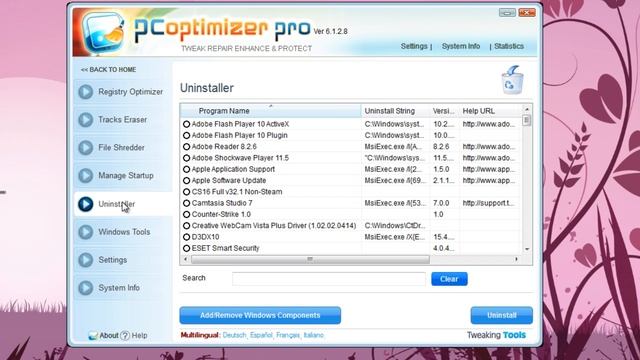Click the vertical scrollbar thumb
Screen dimensions: 640x360
pyautogui.click(x=527, y=120)
